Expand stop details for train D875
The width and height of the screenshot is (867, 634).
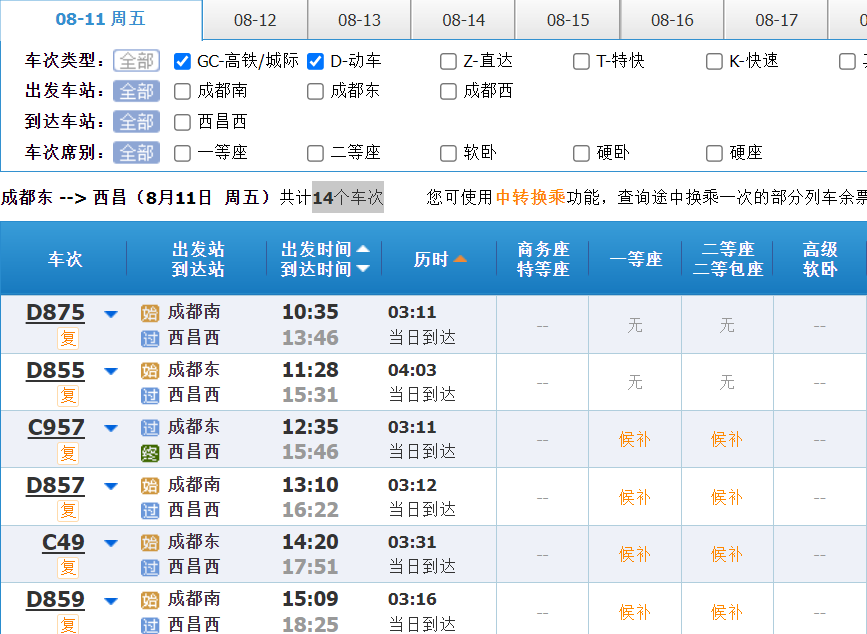point(111,314)
